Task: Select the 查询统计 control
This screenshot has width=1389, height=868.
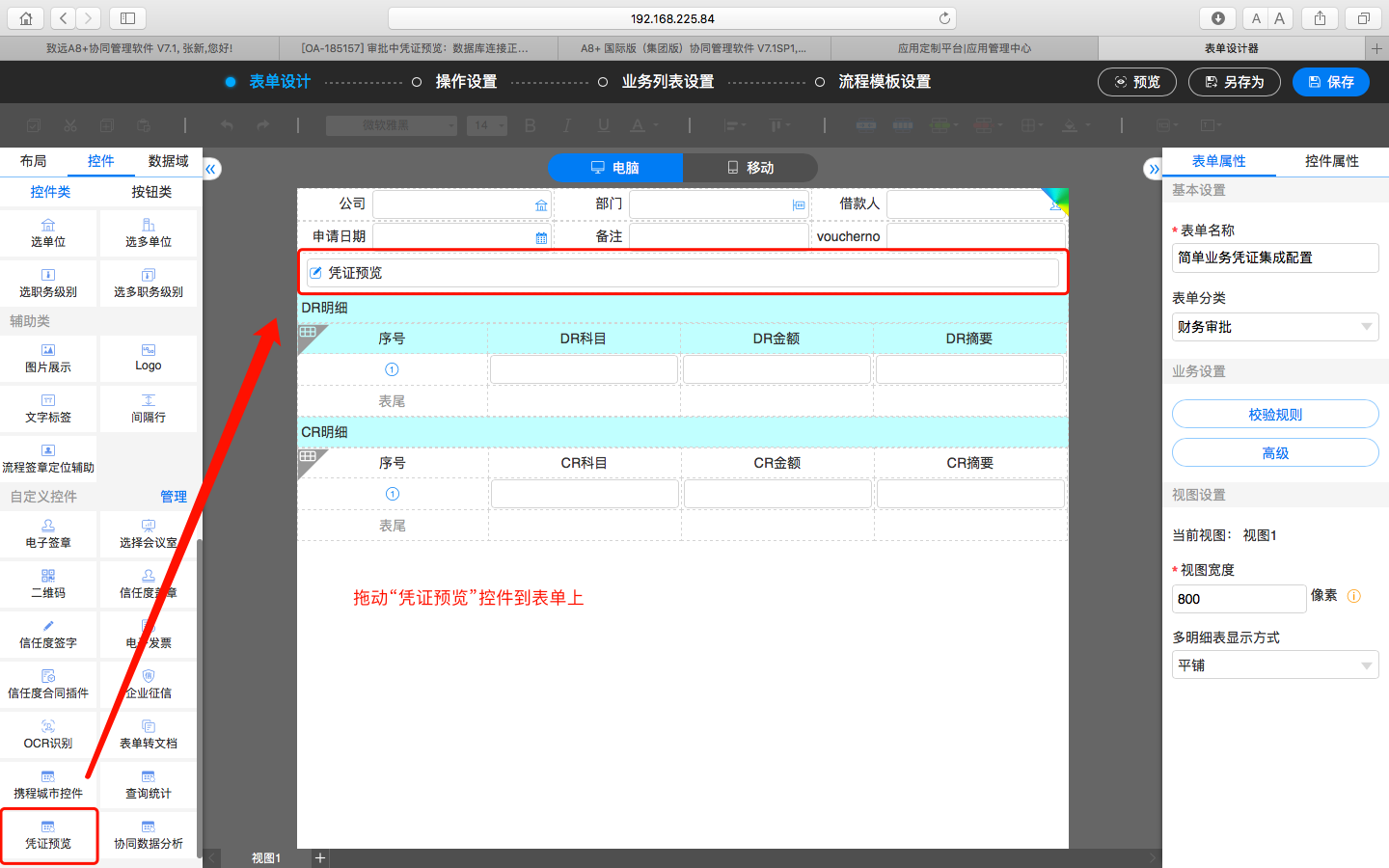Action: (148, 784)
